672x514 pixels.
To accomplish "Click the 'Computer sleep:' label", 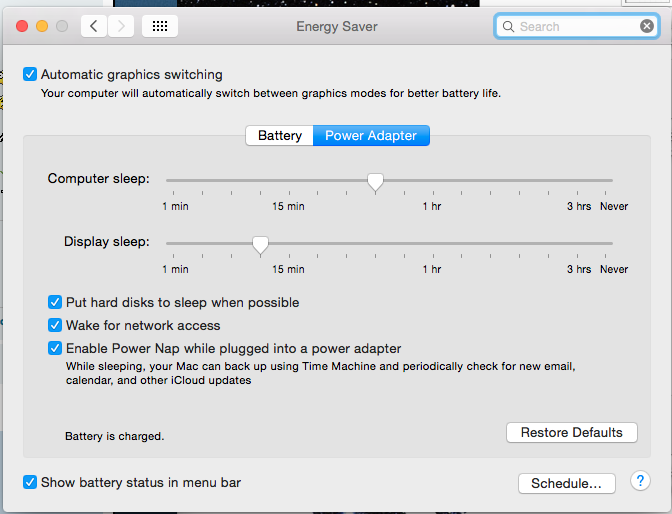I will click(99, 178).
